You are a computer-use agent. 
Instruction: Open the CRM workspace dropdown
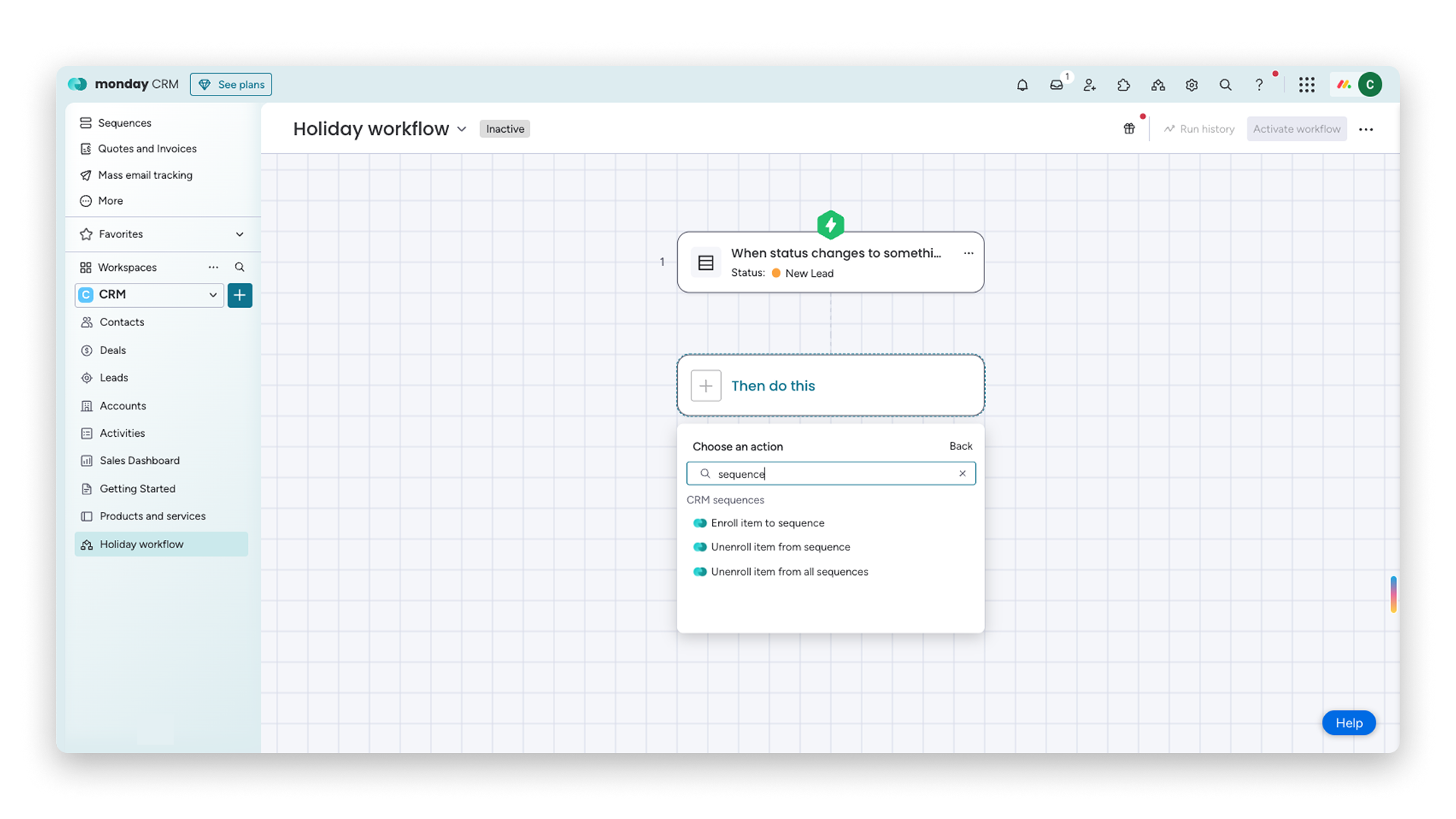(149, 295)
